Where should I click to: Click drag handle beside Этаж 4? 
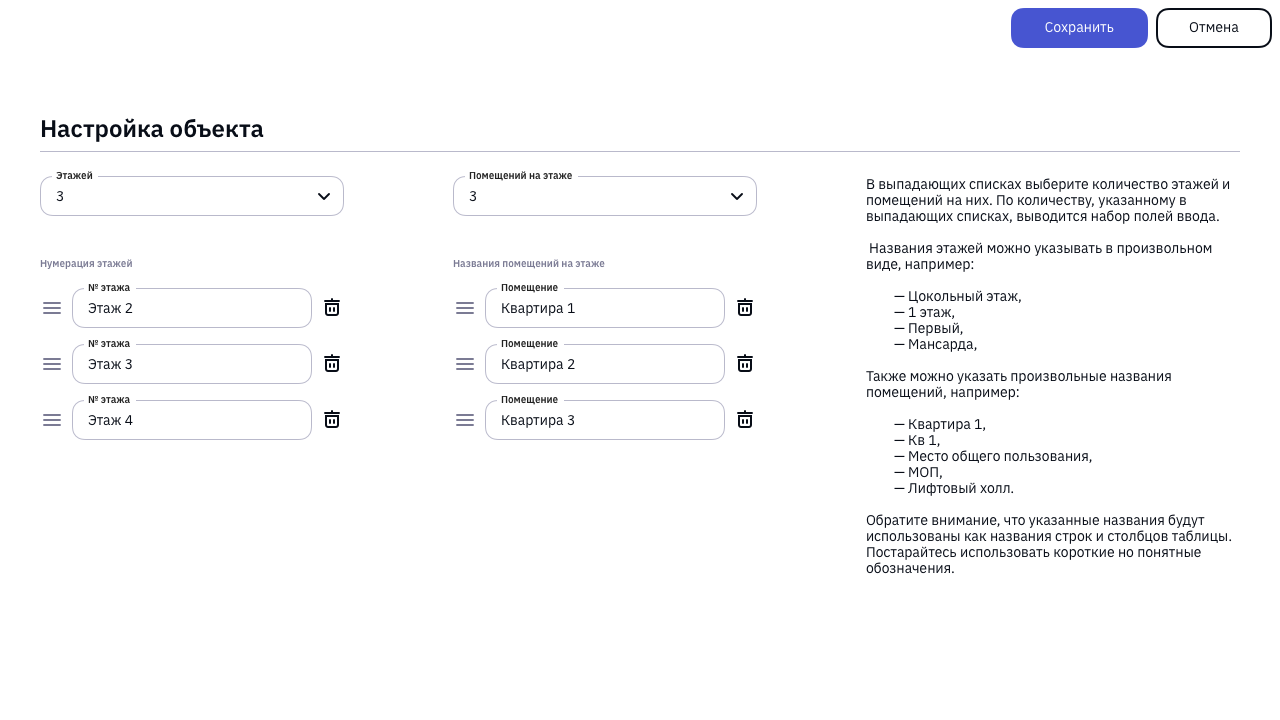(52, 420)
